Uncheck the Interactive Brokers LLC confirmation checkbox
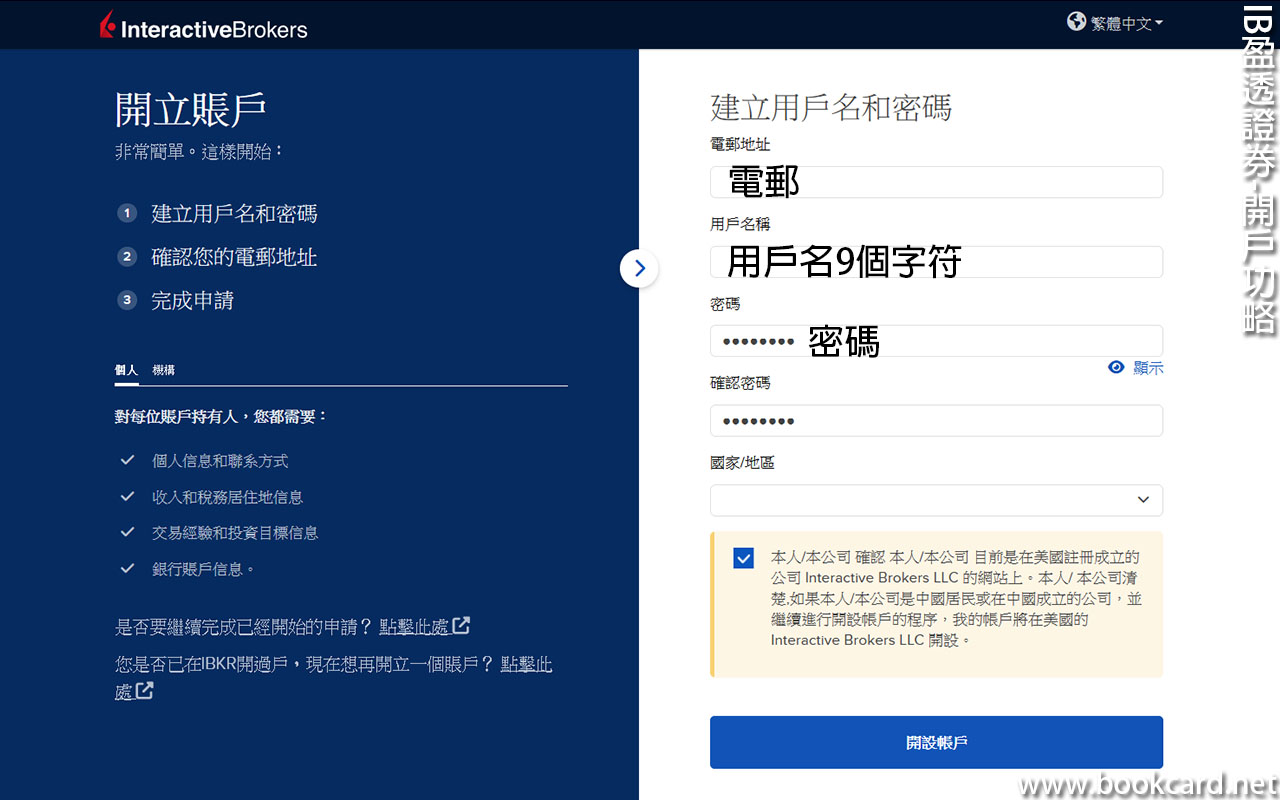 pyautogui.click(x=743, y=558)
